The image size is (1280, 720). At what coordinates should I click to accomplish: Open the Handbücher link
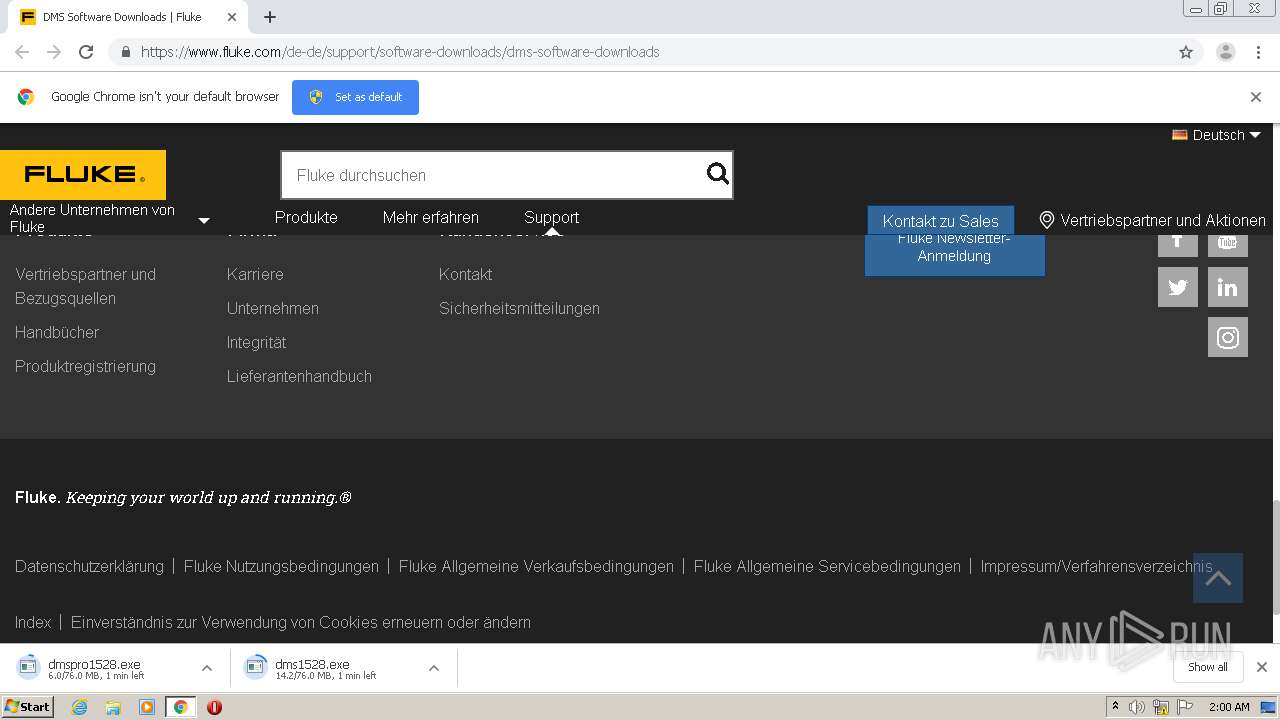click(x=57, y=332)
